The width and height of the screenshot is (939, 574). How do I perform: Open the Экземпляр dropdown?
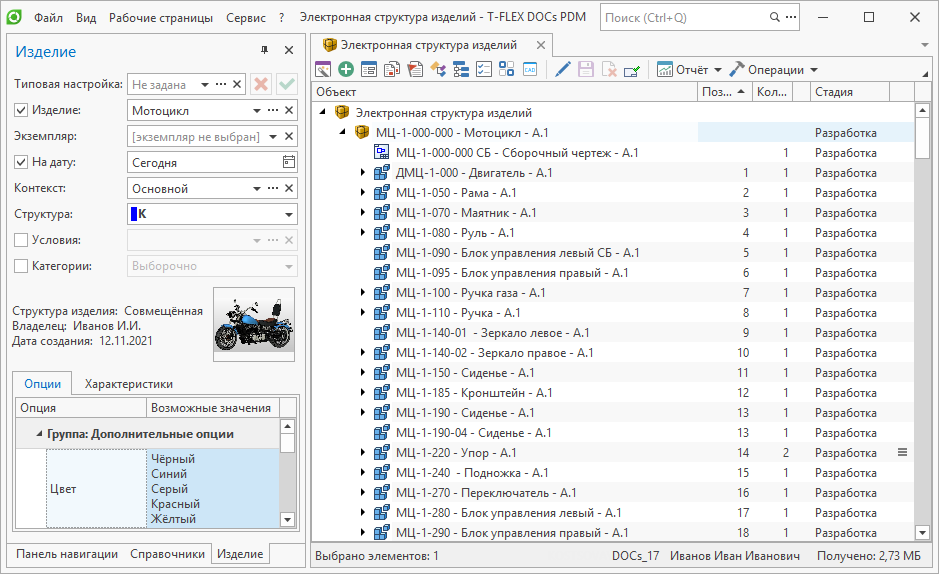coord(273,136)
